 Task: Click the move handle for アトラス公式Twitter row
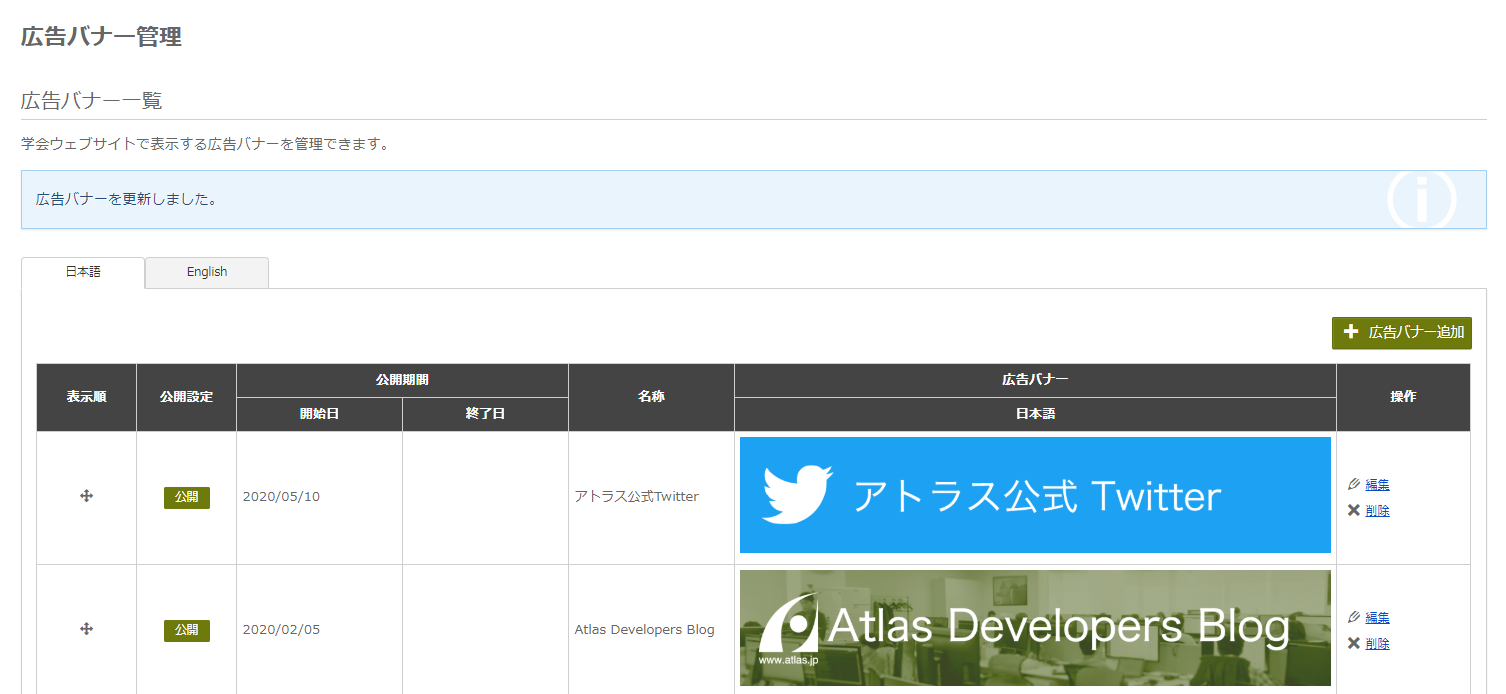click(86, 496)
